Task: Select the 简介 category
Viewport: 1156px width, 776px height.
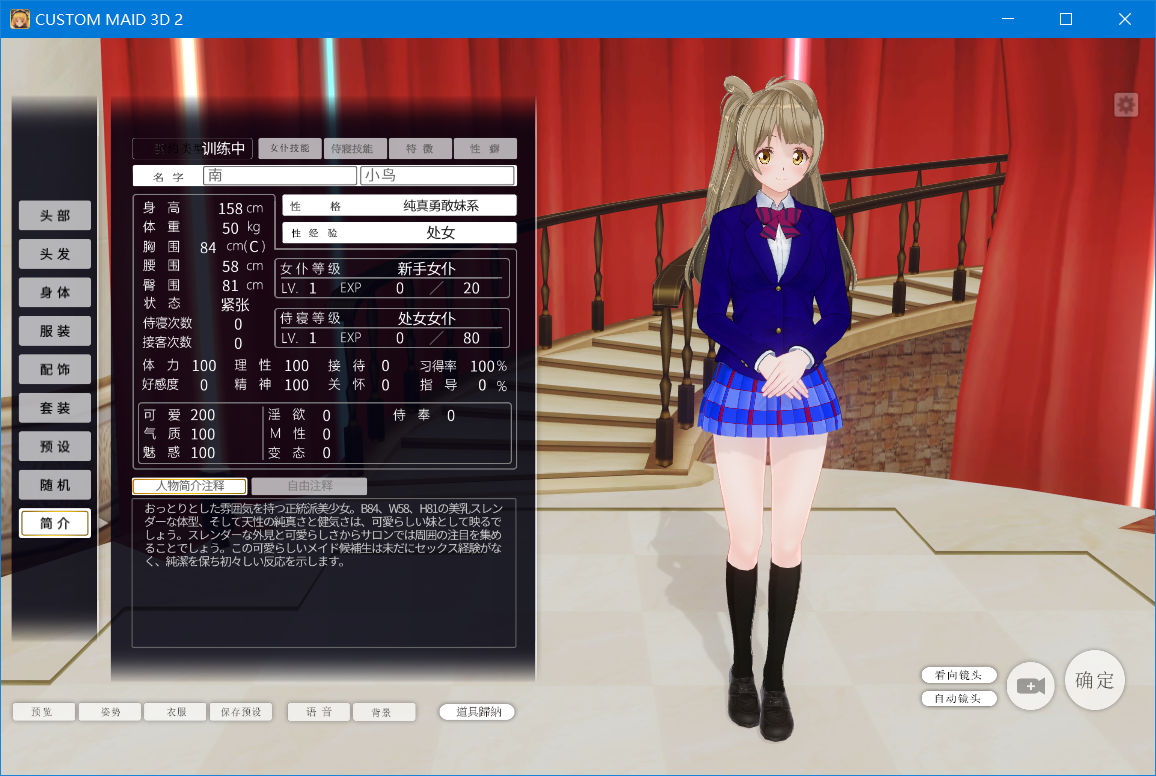Action: tap(55, 523)
